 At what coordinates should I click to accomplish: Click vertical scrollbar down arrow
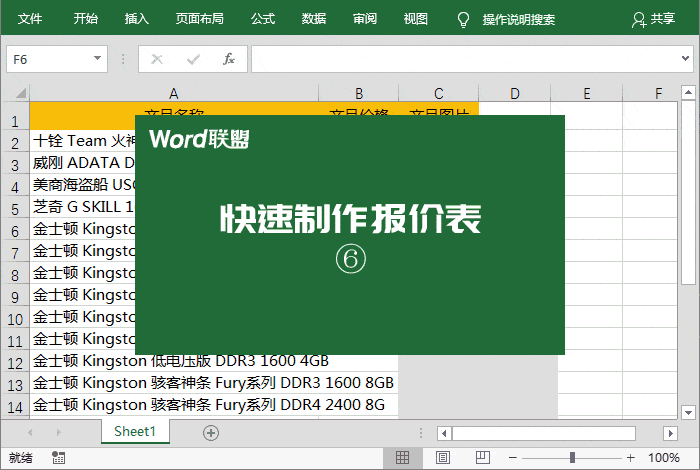[688, 412]
